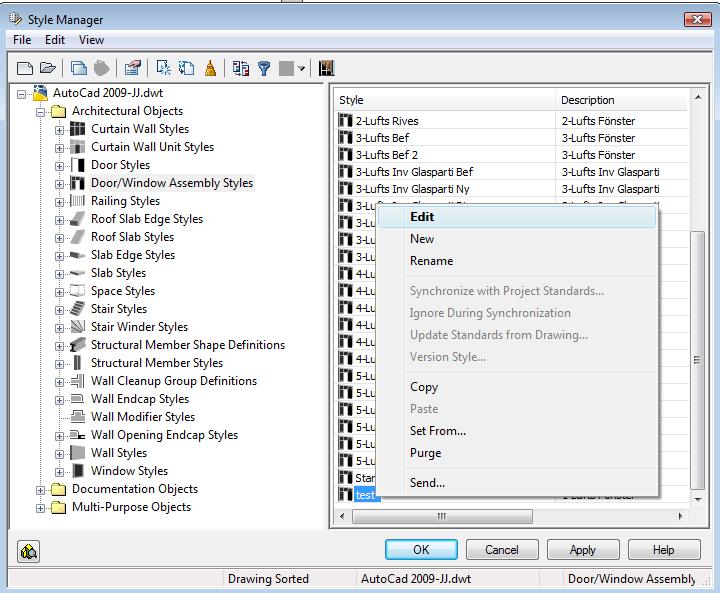Select the Slab Styles tree icon
720x593 pixels.
[x=77, y=273]
